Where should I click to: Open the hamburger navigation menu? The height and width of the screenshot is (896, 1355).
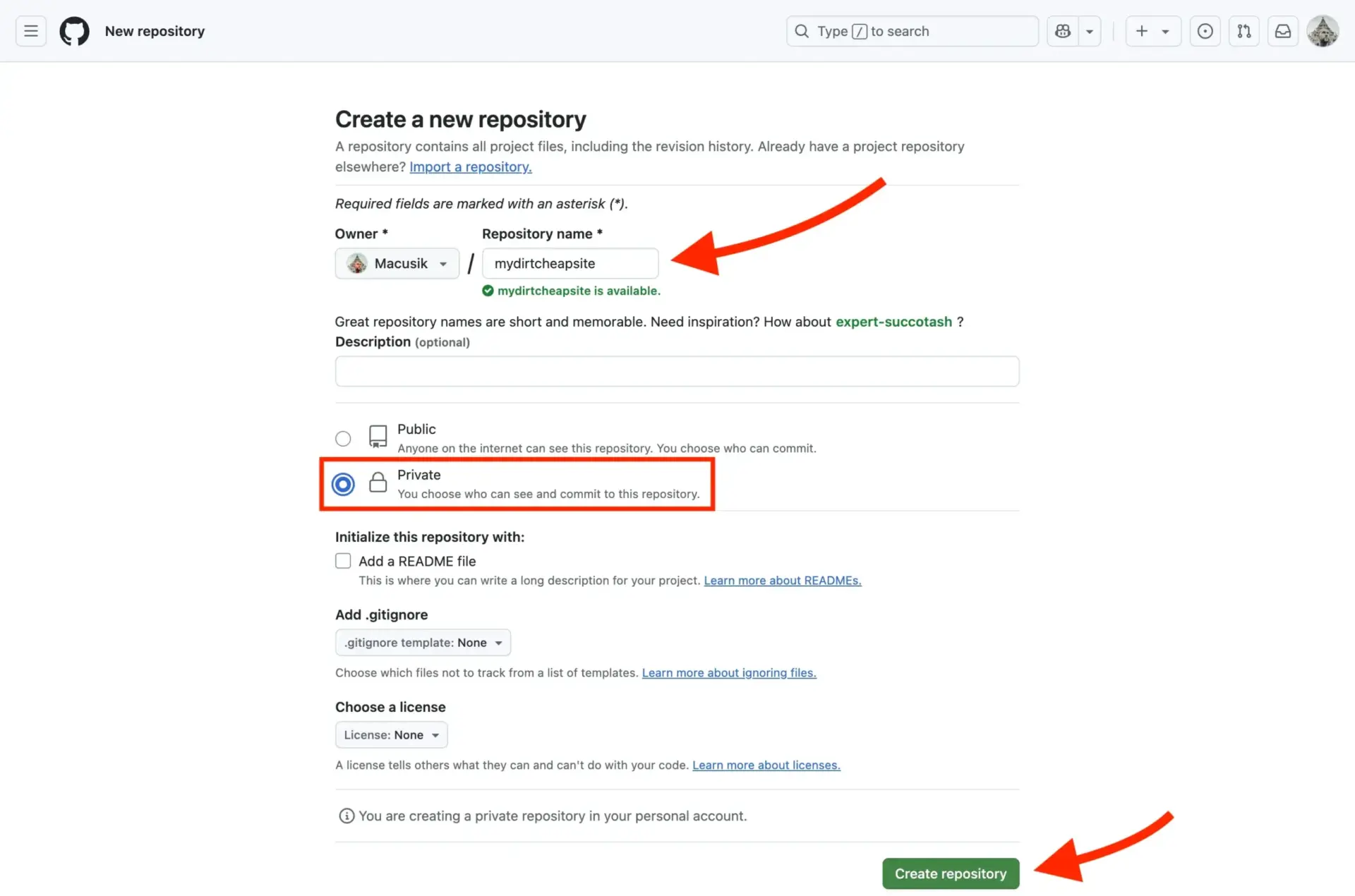tap(31, 31)
